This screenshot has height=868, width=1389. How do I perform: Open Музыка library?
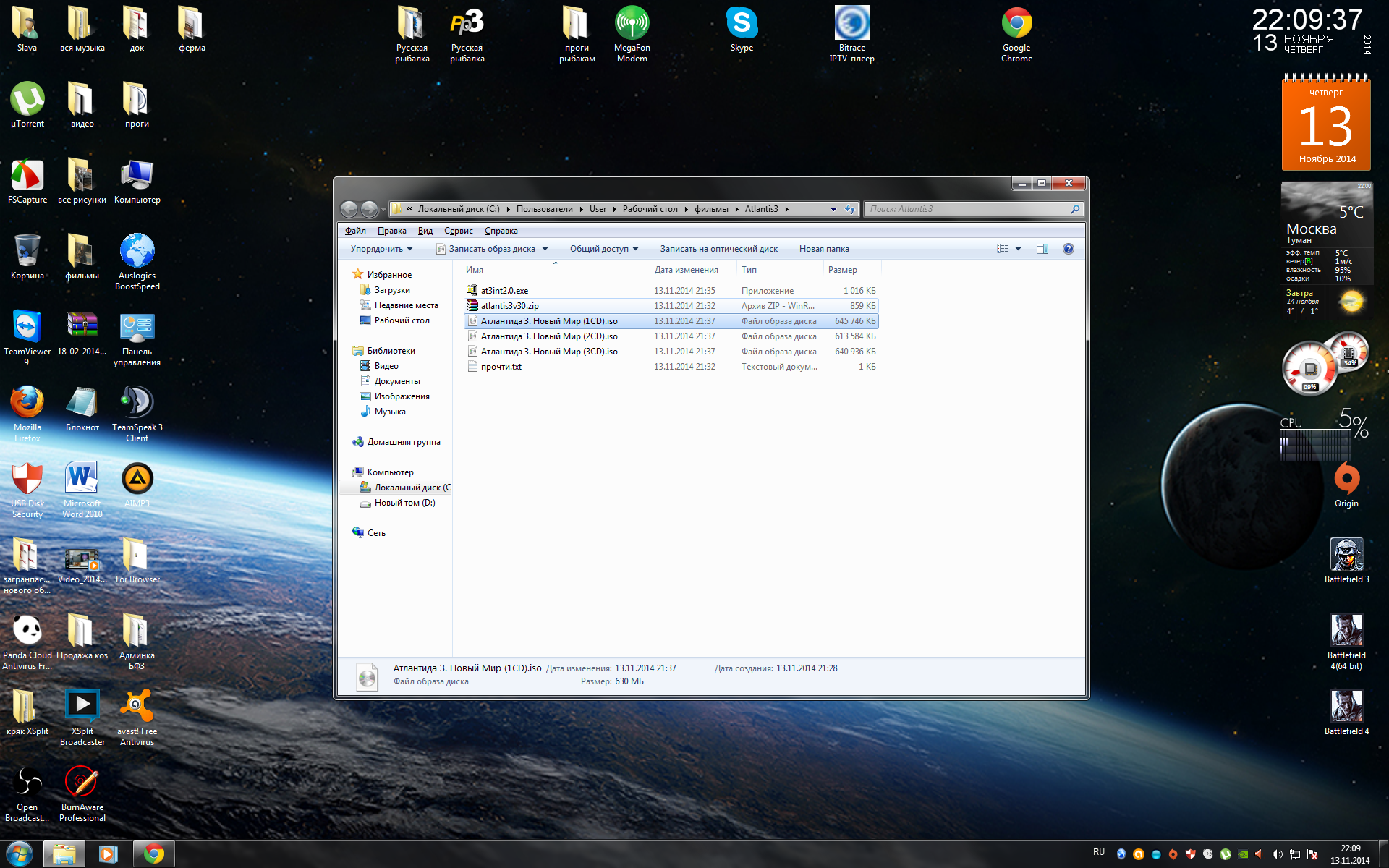click(x=390, y=412)
